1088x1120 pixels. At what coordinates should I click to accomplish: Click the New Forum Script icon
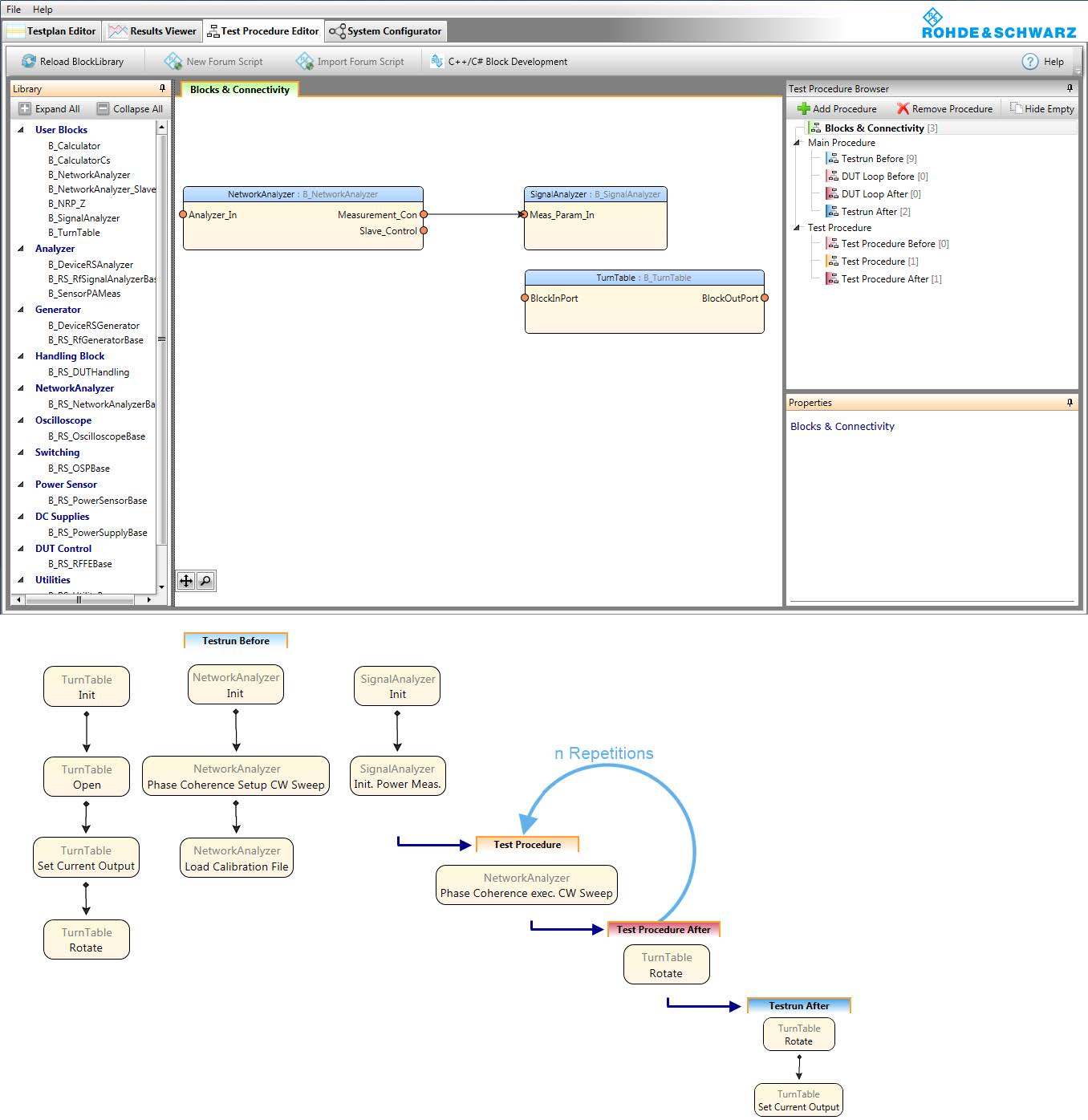click(x=173, y=61)
